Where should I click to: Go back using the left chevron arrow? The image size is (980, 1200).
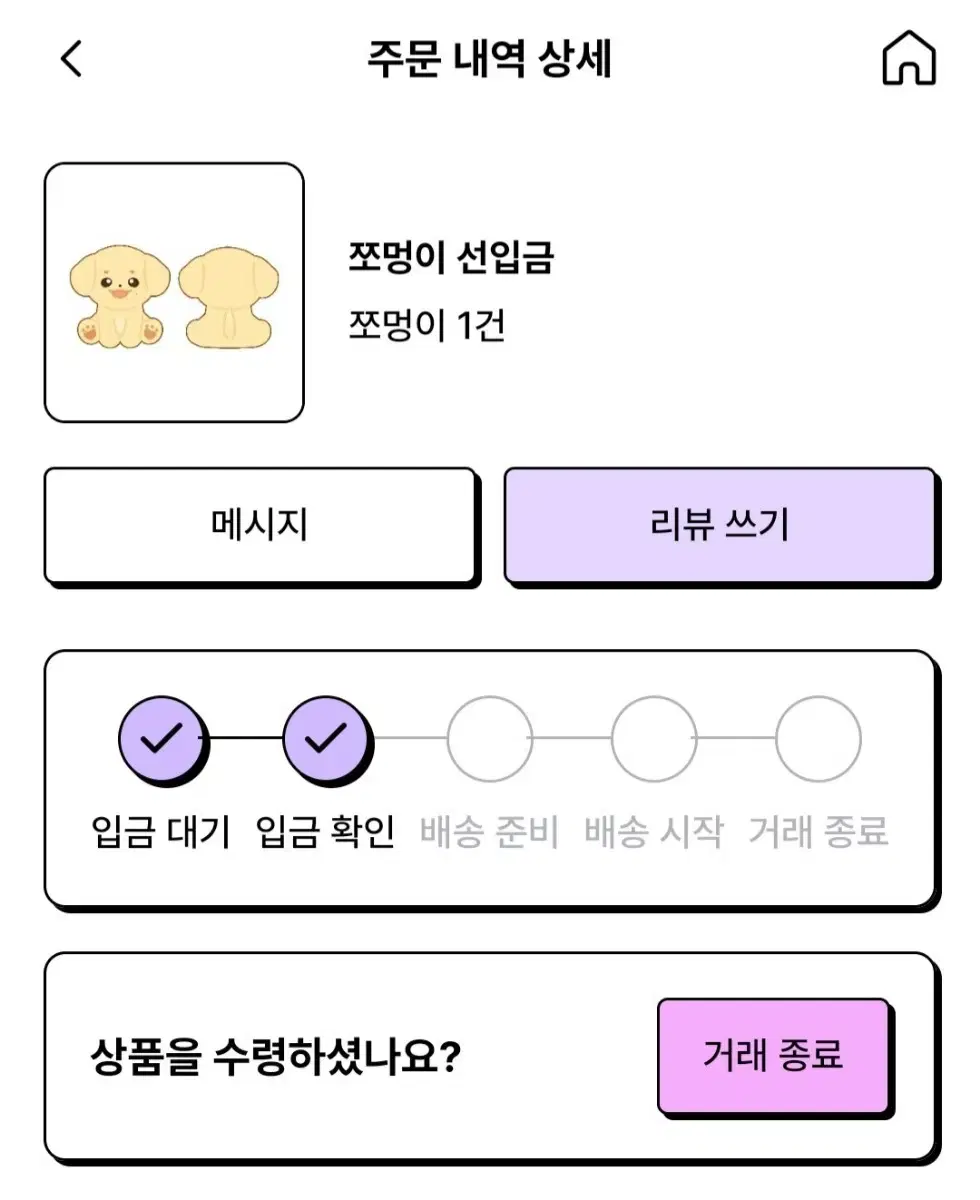tap(71, 59)
